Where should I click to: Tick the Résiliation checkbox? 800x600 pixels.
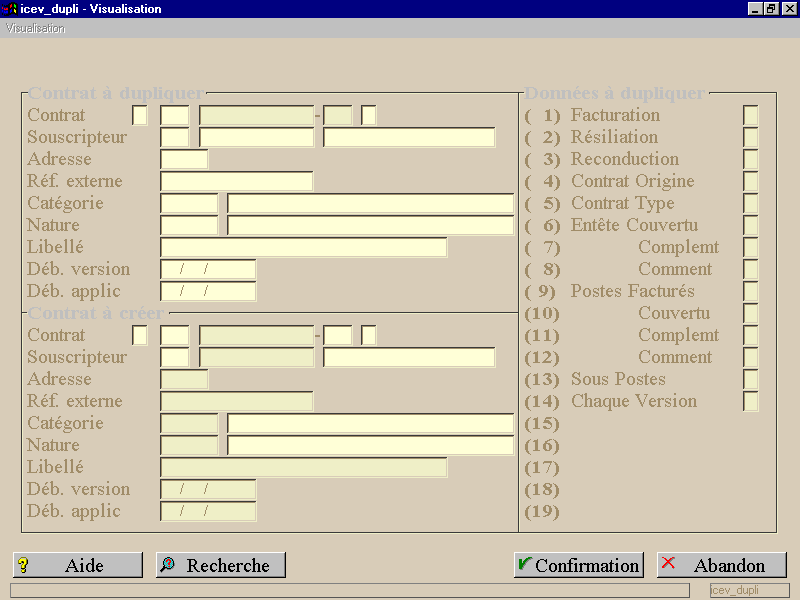point(751,137)
